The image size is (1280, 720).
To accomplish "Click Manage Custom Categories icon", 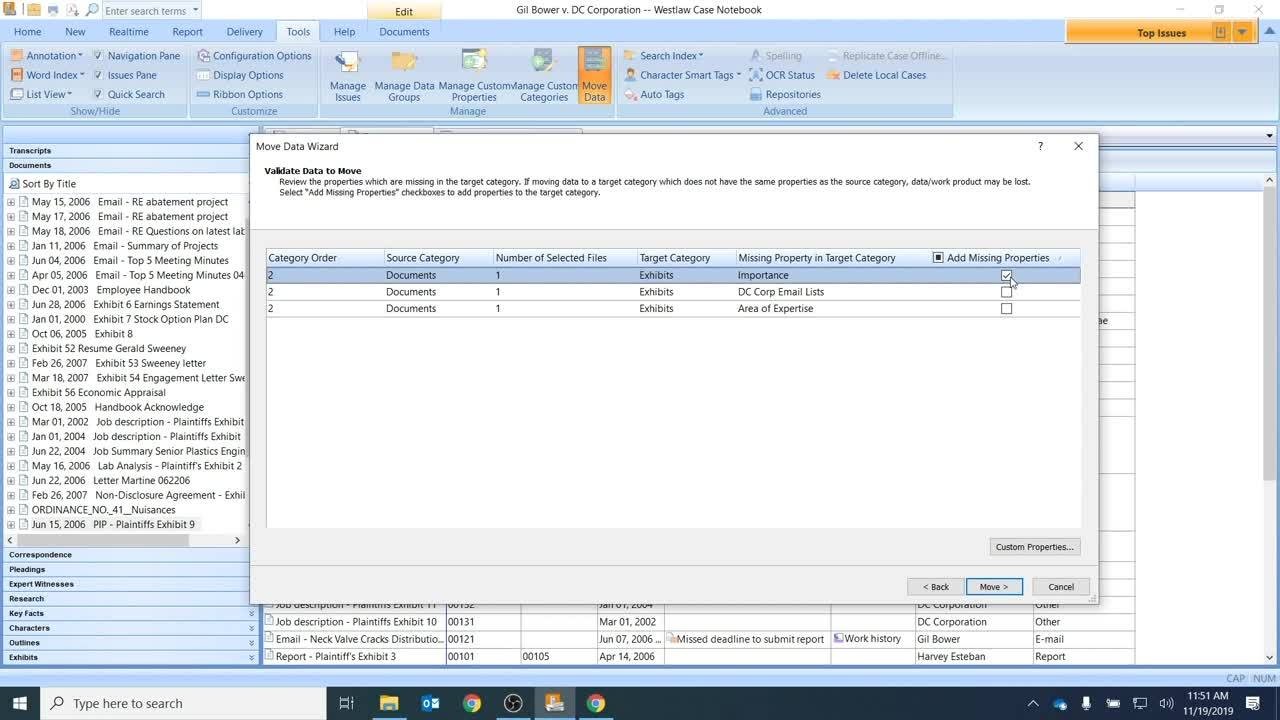I will [x=544, y=75].
